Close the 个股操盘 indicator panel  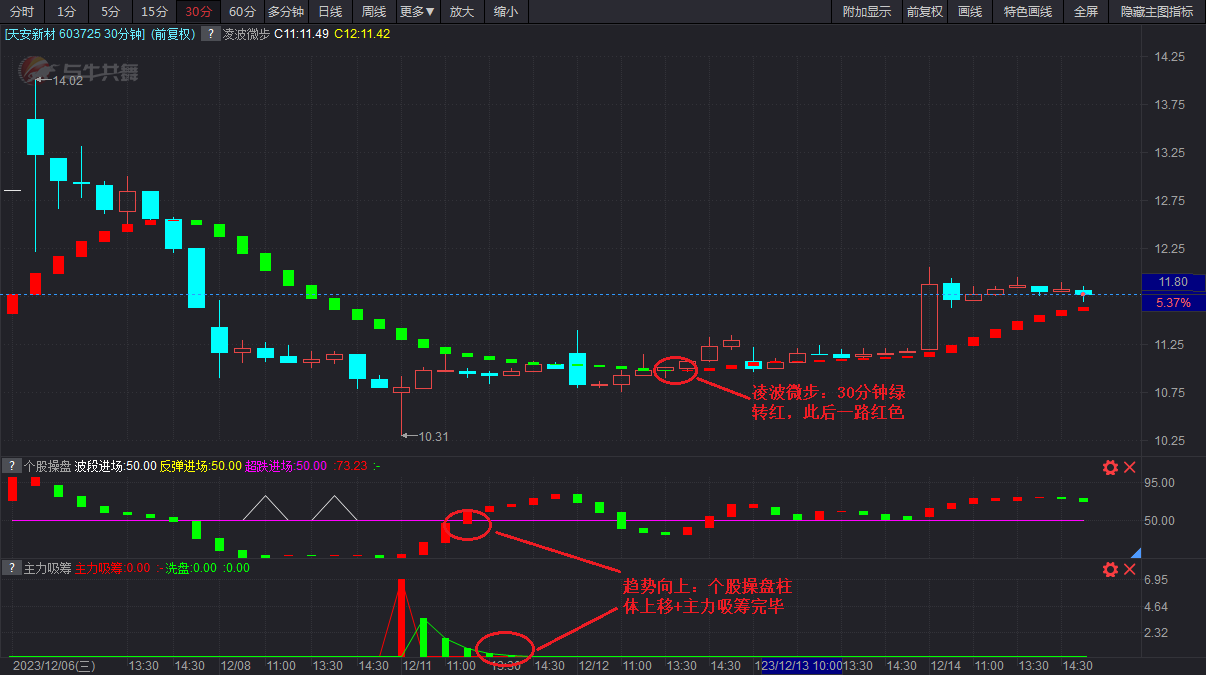click(1130, 467)
